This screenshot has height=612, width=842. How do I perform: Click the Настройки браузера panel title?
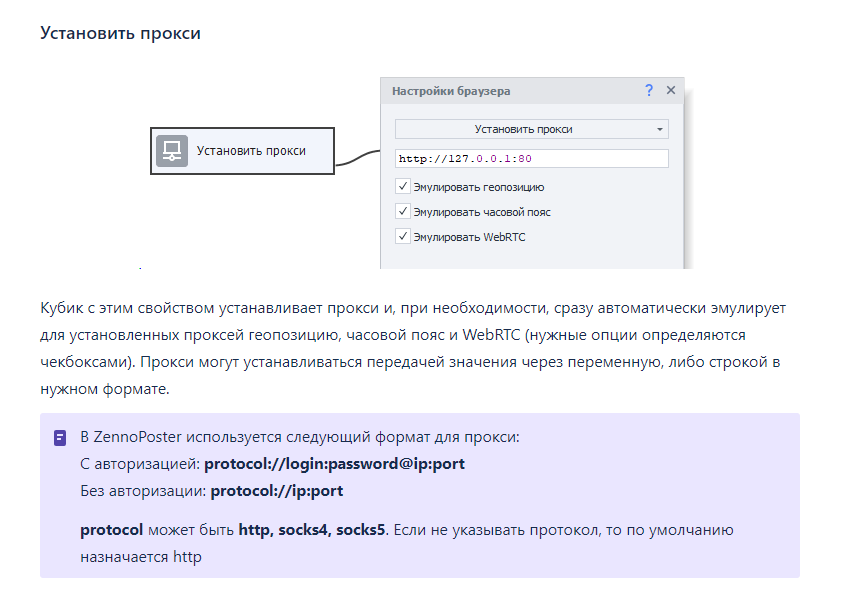(x=451, y=91)
